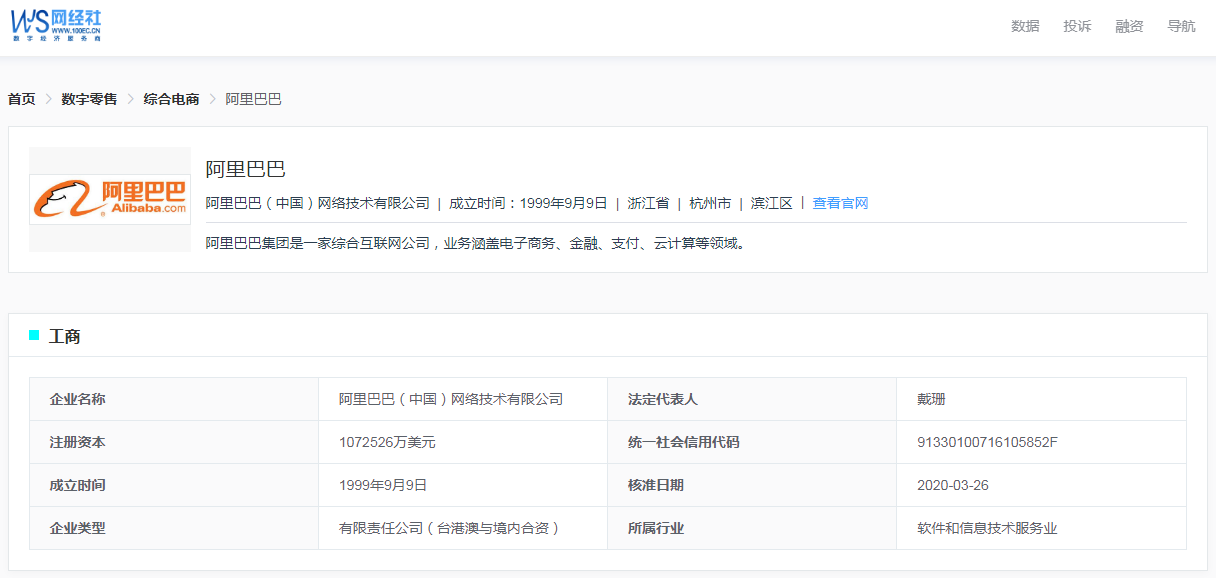Viewport: 1216px width, 578px height.
Task: Navigate to the 综合电商 breadcrumb link
Action: (171, 99)
